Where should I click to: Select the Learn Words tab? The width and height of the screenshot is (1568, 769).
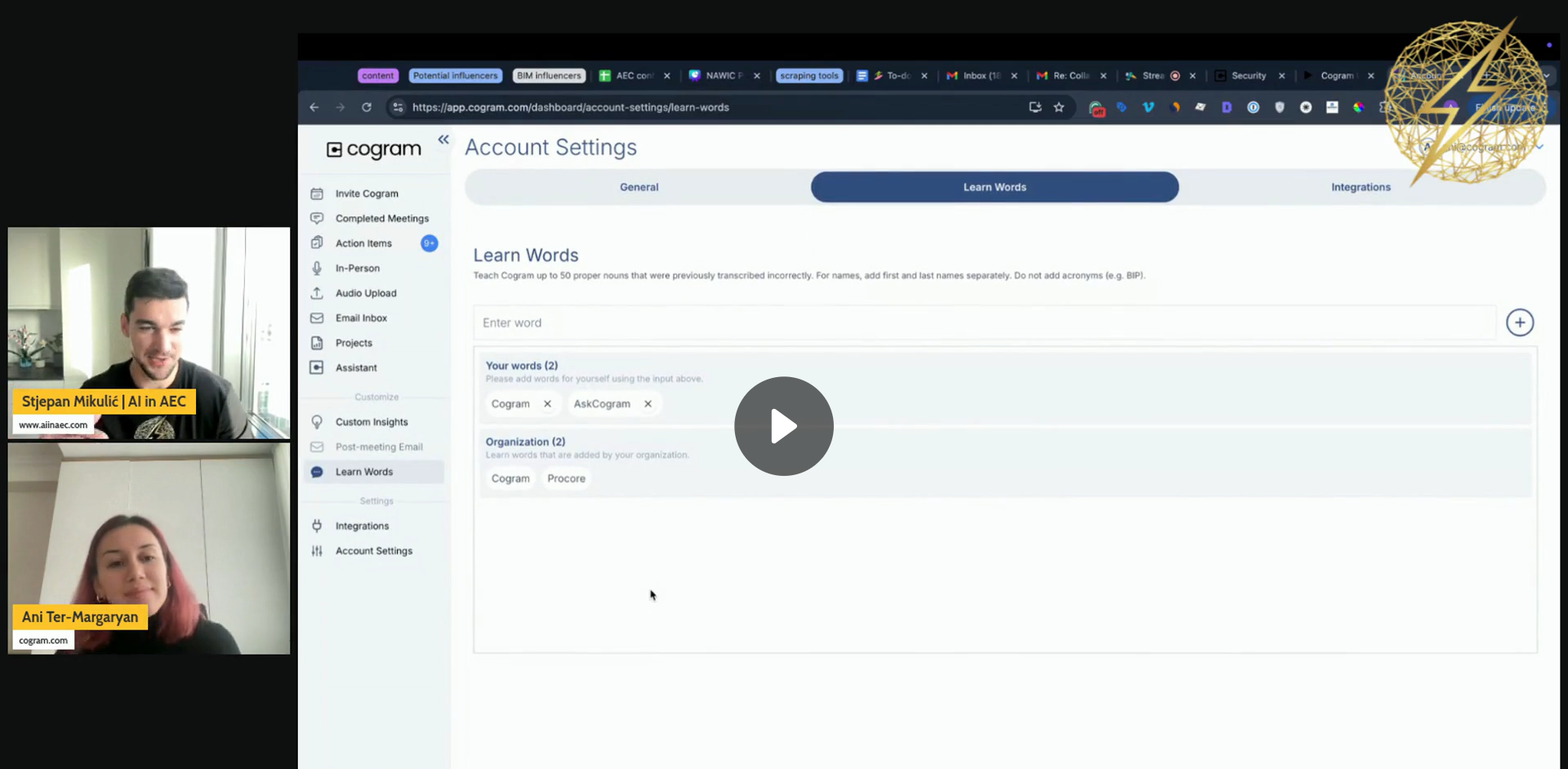pyautogui.click(x=994, y=187)
